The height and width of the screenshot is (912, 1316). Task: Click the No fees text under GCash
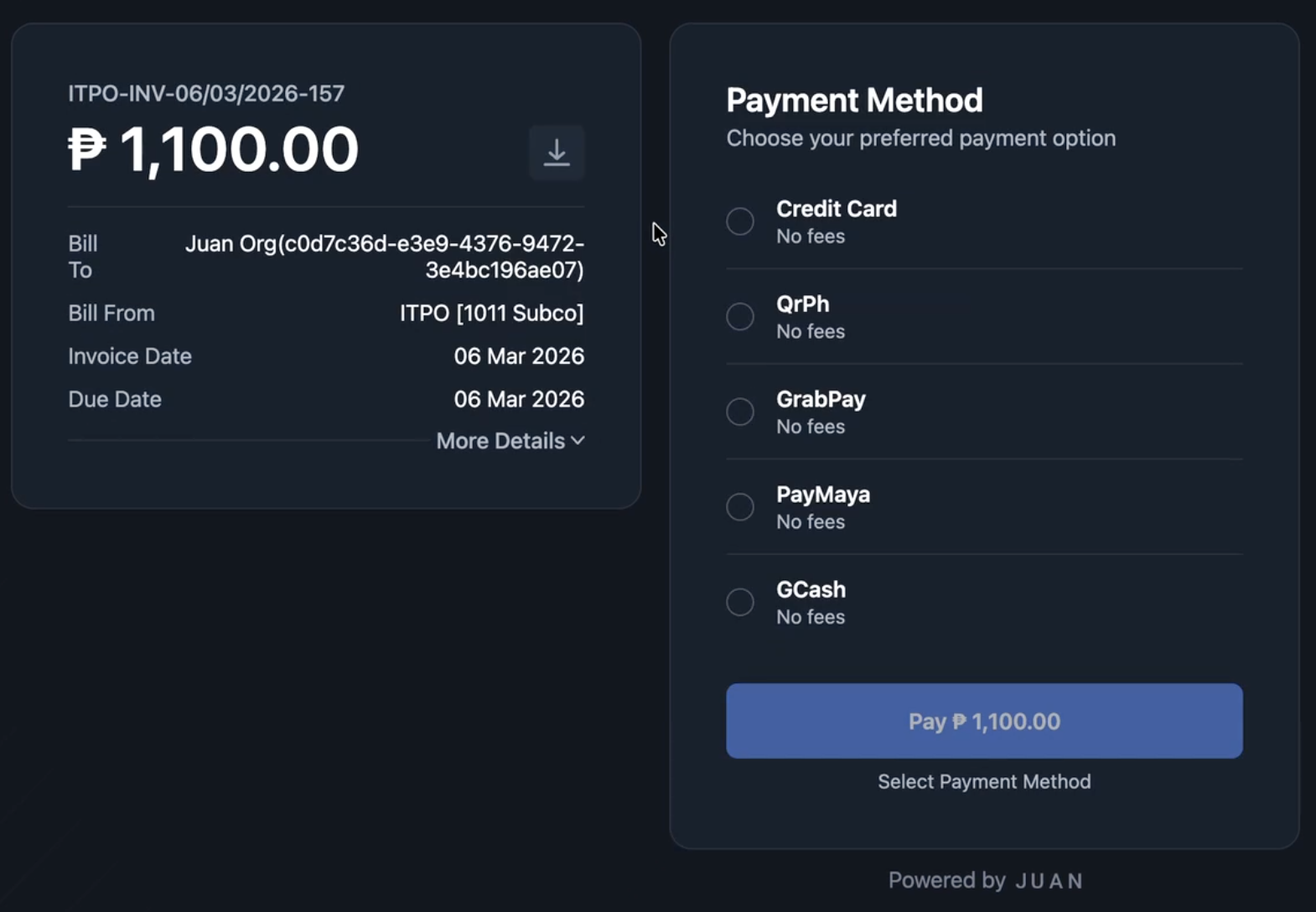811,617
